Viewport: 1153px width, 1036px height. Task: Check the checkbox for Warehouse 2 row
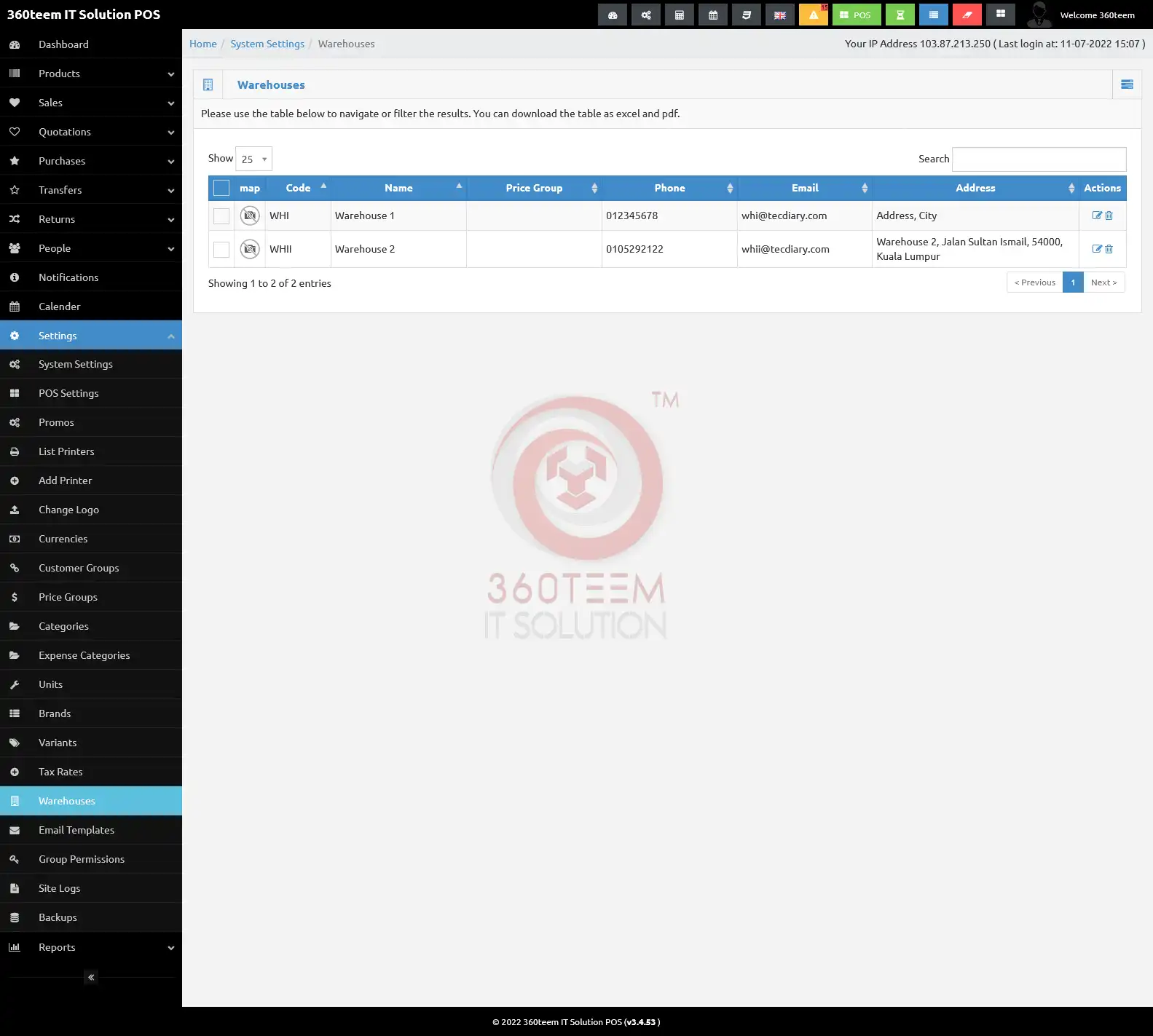point(221,250)
